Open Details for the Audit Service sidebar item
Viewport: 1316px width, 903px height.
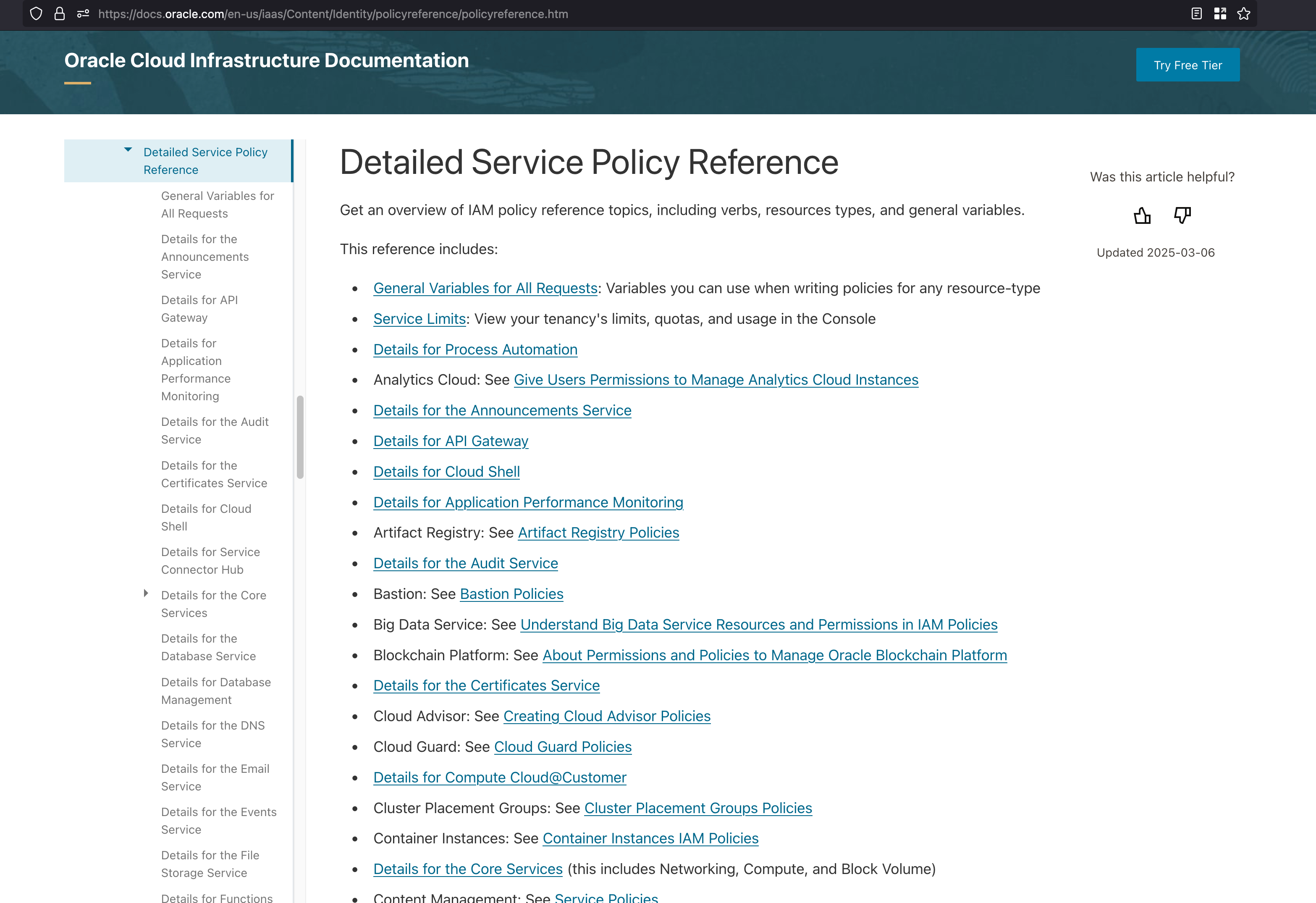(215, 430)
